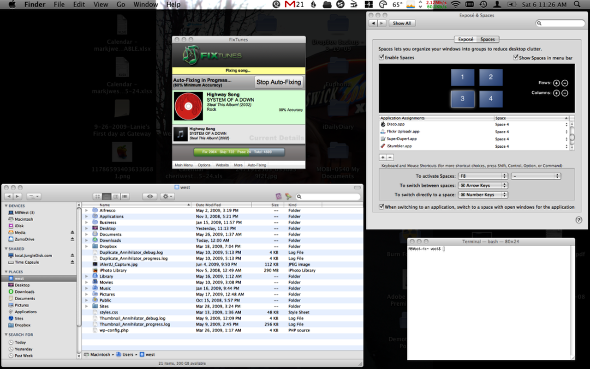This screenshot has height=369, width=590.
Task: Open the Website tab in FixTunes
Action: point(222,165)
